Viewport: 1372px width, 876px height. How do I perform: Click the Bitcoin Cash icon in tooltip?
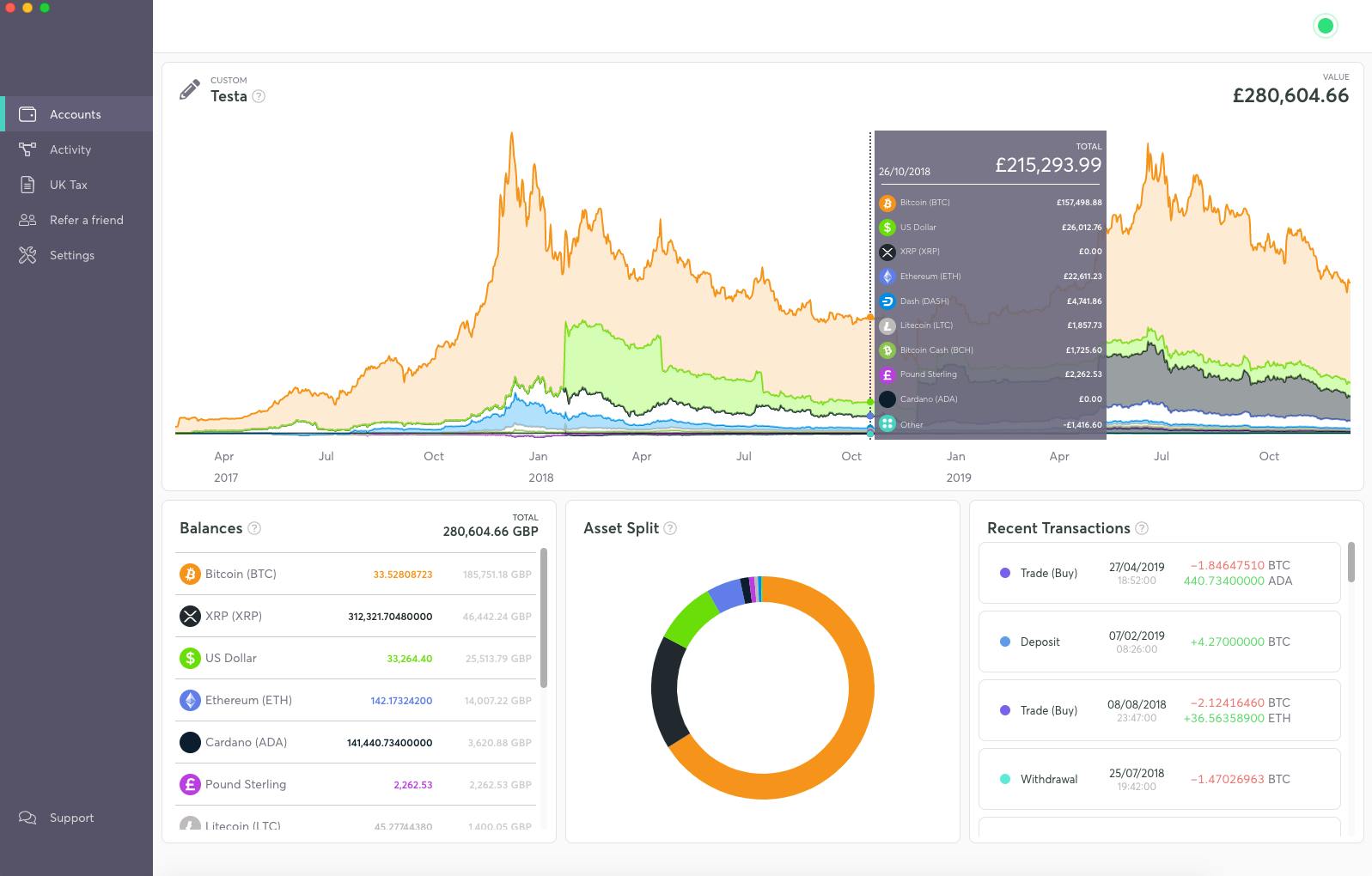887,350
